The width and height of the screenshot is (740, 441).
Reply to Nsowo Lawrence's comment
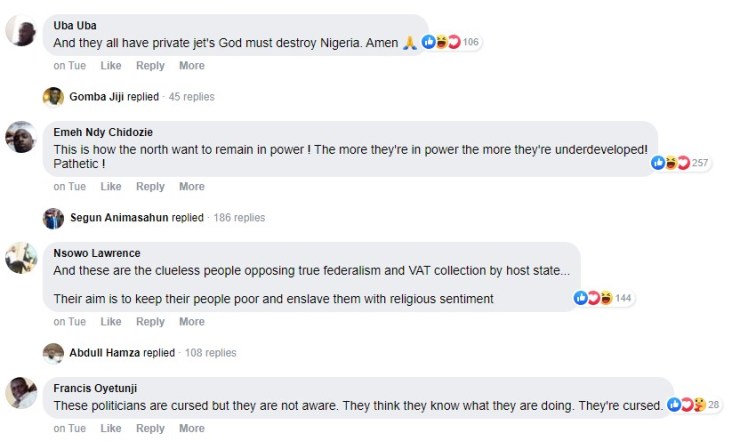150,322
